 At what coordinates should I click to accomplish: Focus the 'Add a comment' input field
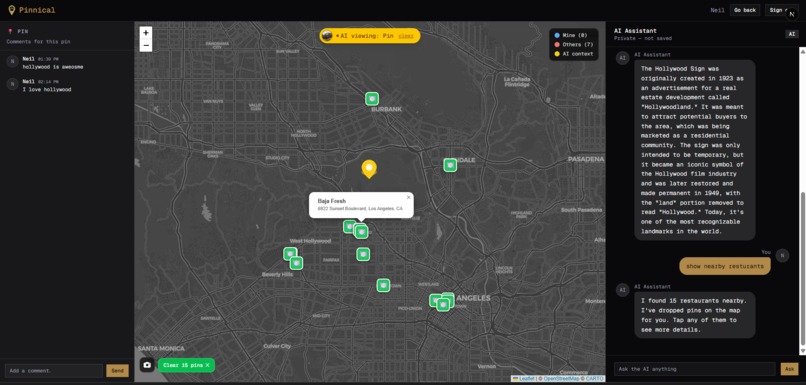click(x=54, y=371)
